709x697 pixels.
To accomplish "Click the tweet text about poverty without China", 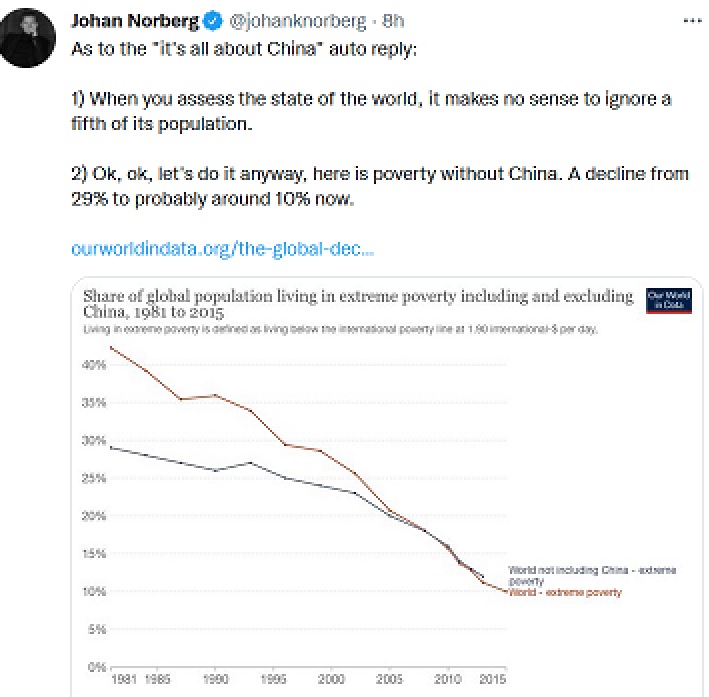I will click(380, 186).
